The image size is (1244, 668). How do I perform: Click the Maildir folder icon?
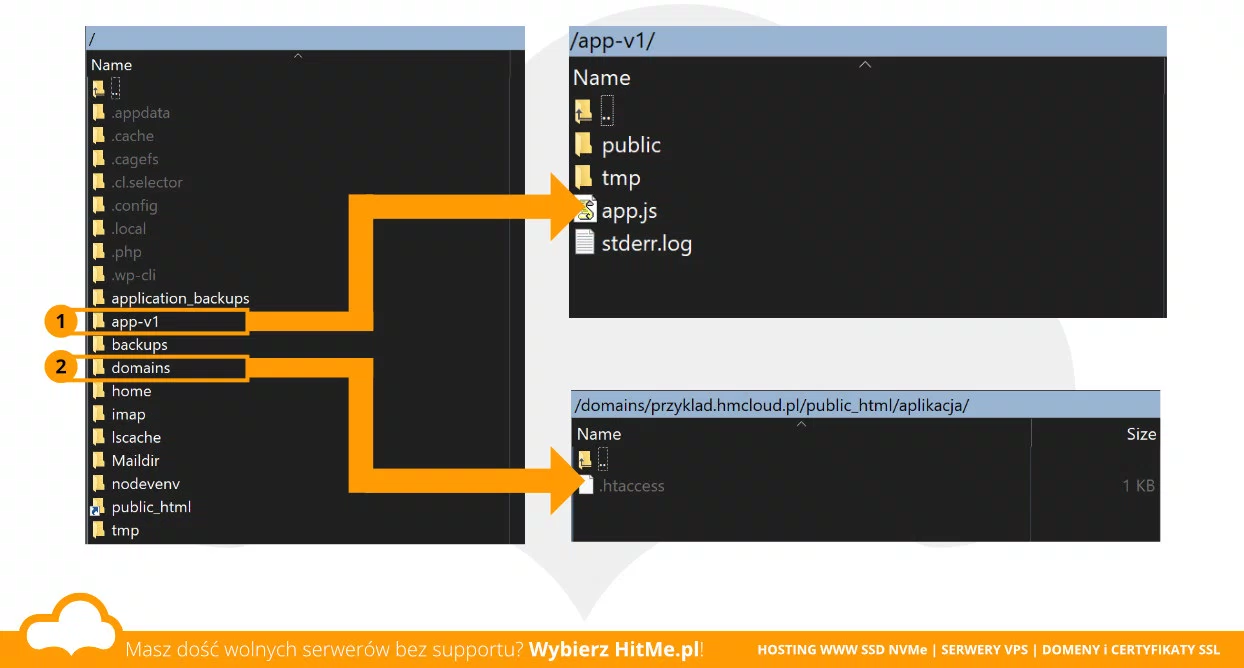click(x=98, y=460)
